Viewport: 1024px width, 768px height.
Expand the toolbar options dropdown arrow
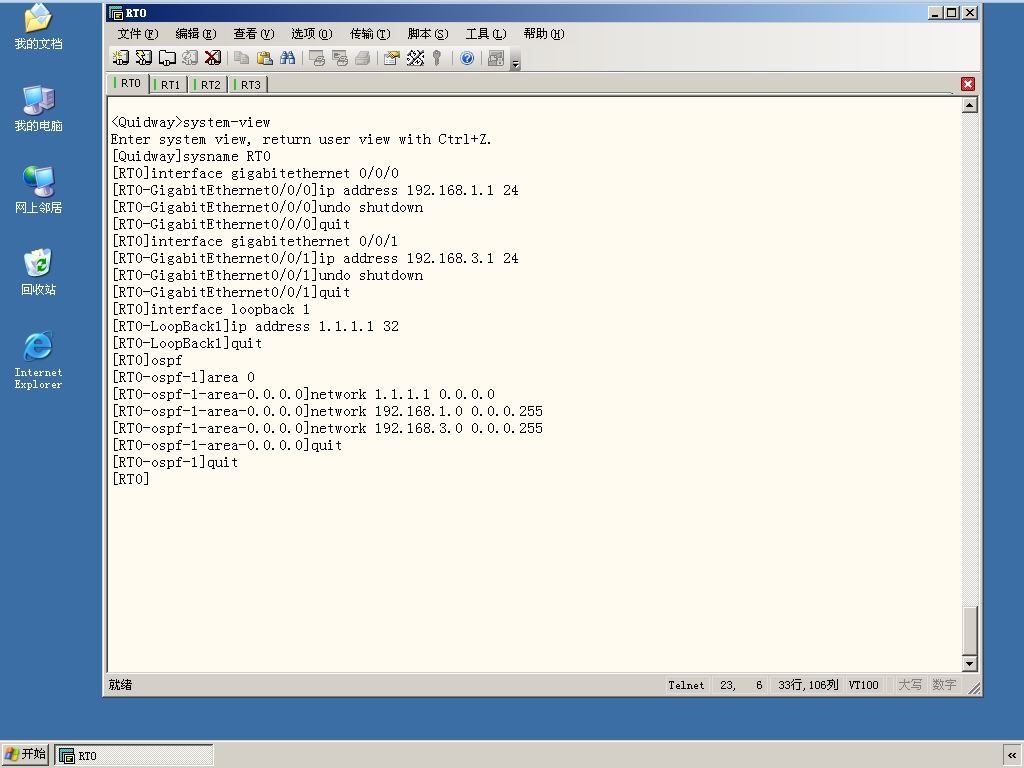click(x=515, y=63)
